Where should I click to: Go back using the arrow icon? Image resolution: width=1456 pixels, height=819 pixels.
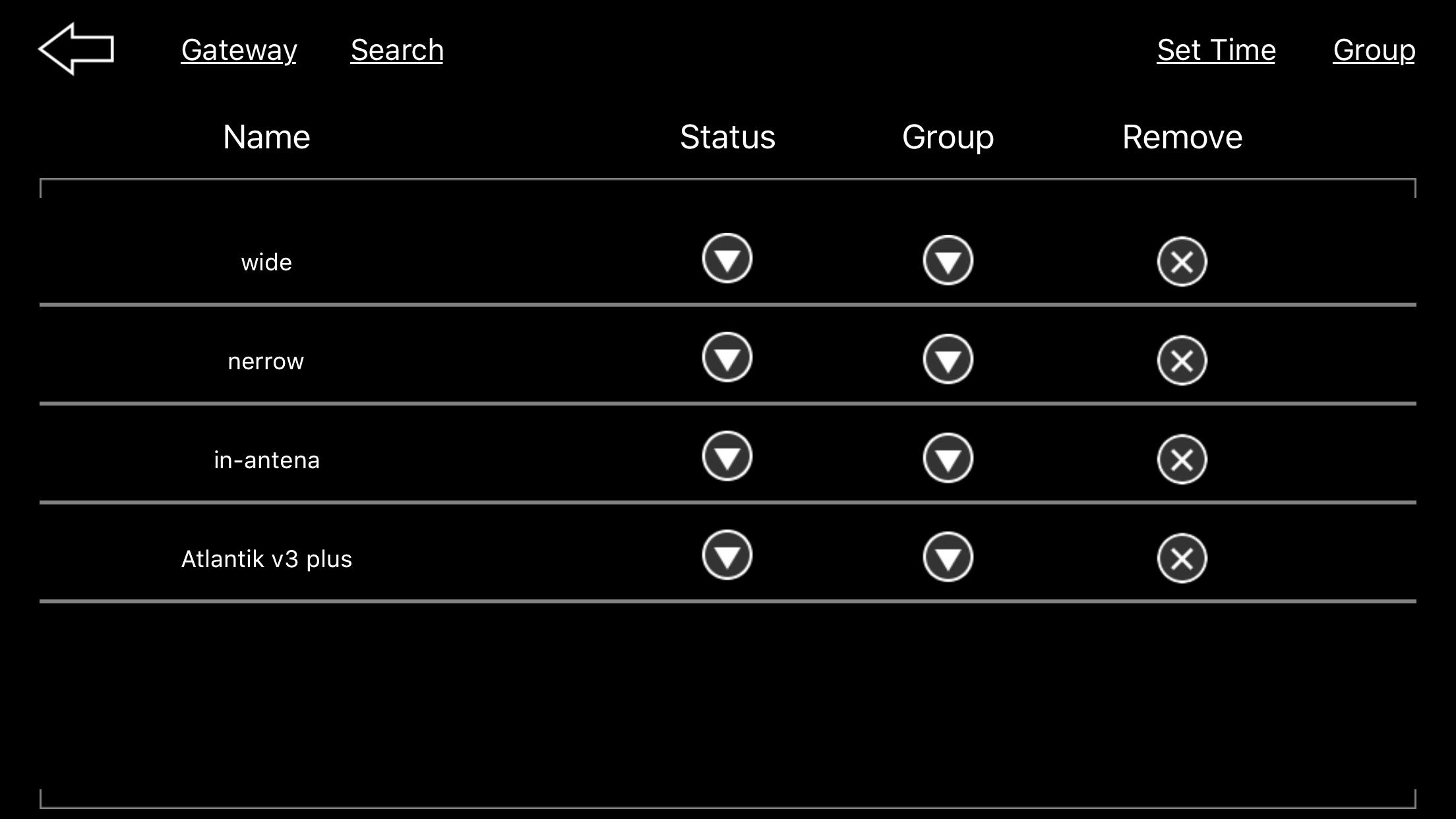click(76, 49)
